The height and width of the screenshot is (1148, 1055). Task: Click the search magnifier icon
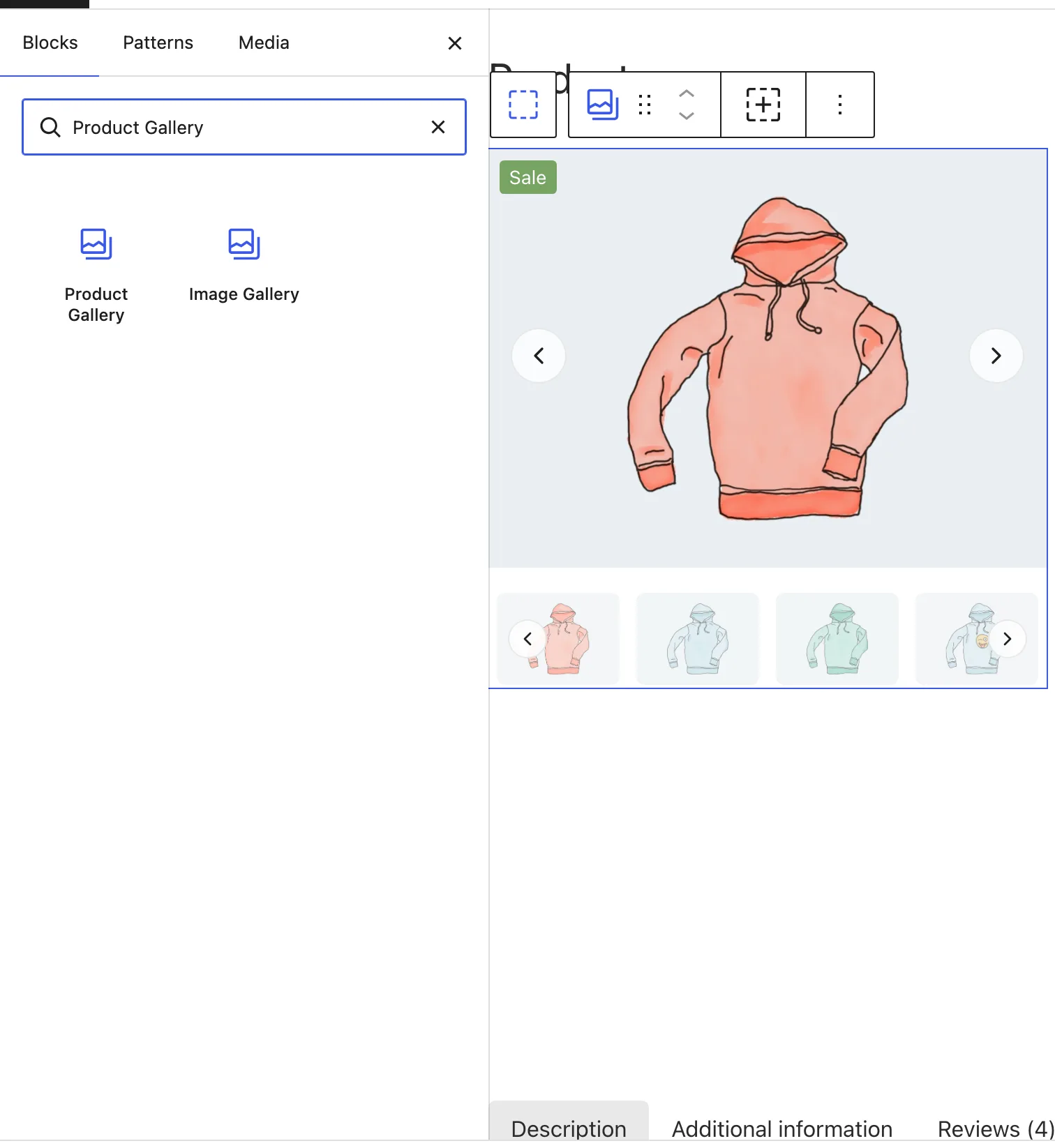point(50,127)
